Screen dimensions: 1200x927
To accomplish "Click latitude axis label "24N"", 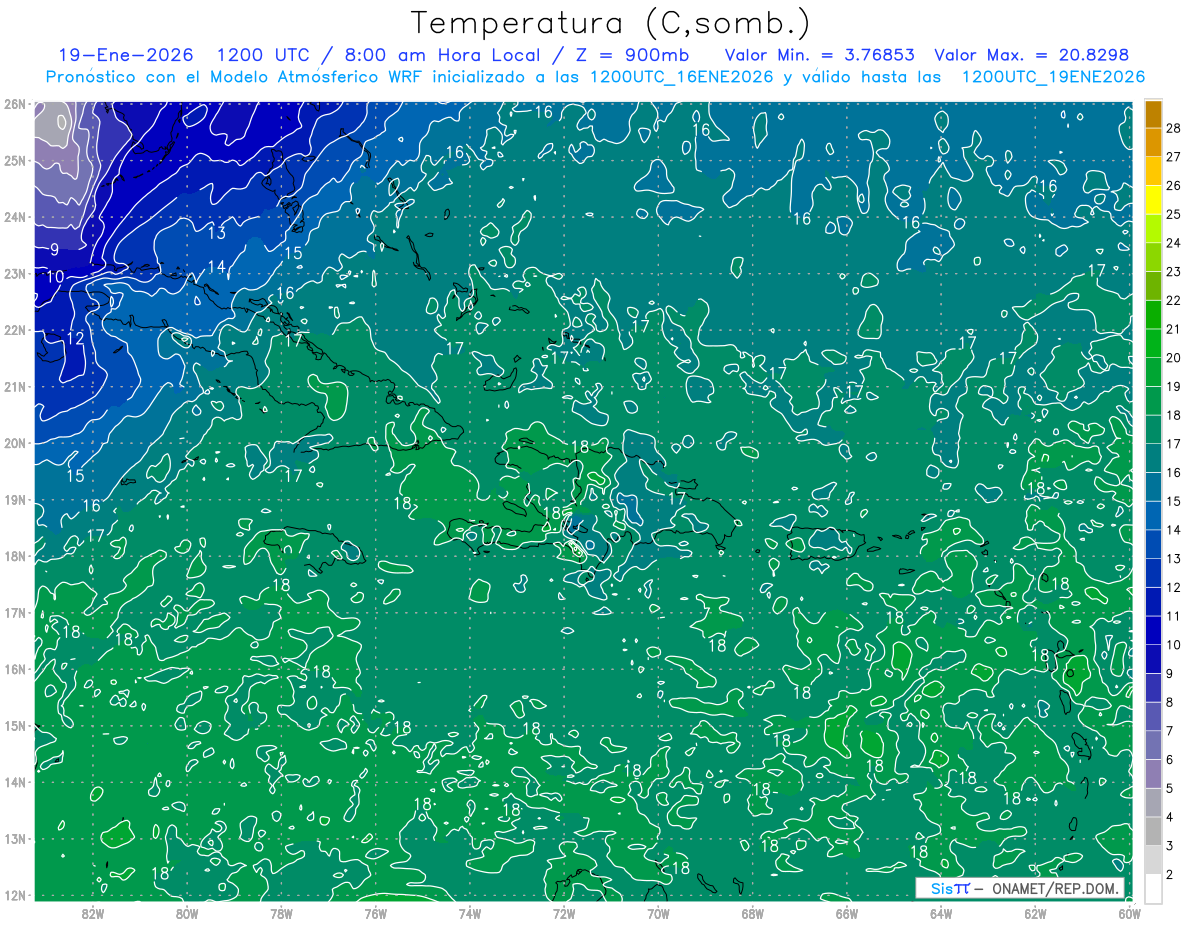I will click(x=14, y=217).
